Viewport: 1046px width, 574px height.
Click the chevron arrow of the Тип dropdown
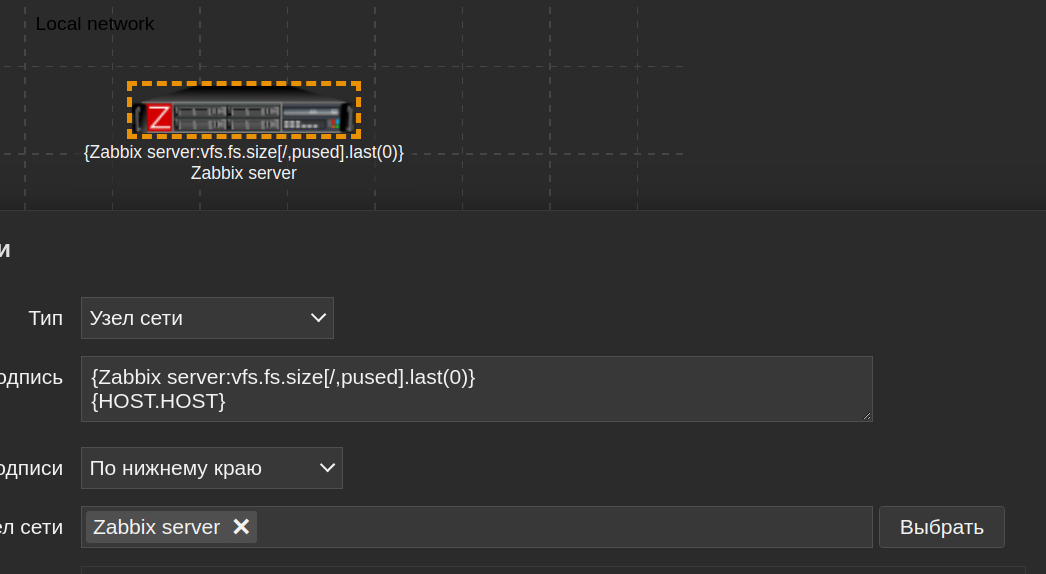tap(319, 318)
